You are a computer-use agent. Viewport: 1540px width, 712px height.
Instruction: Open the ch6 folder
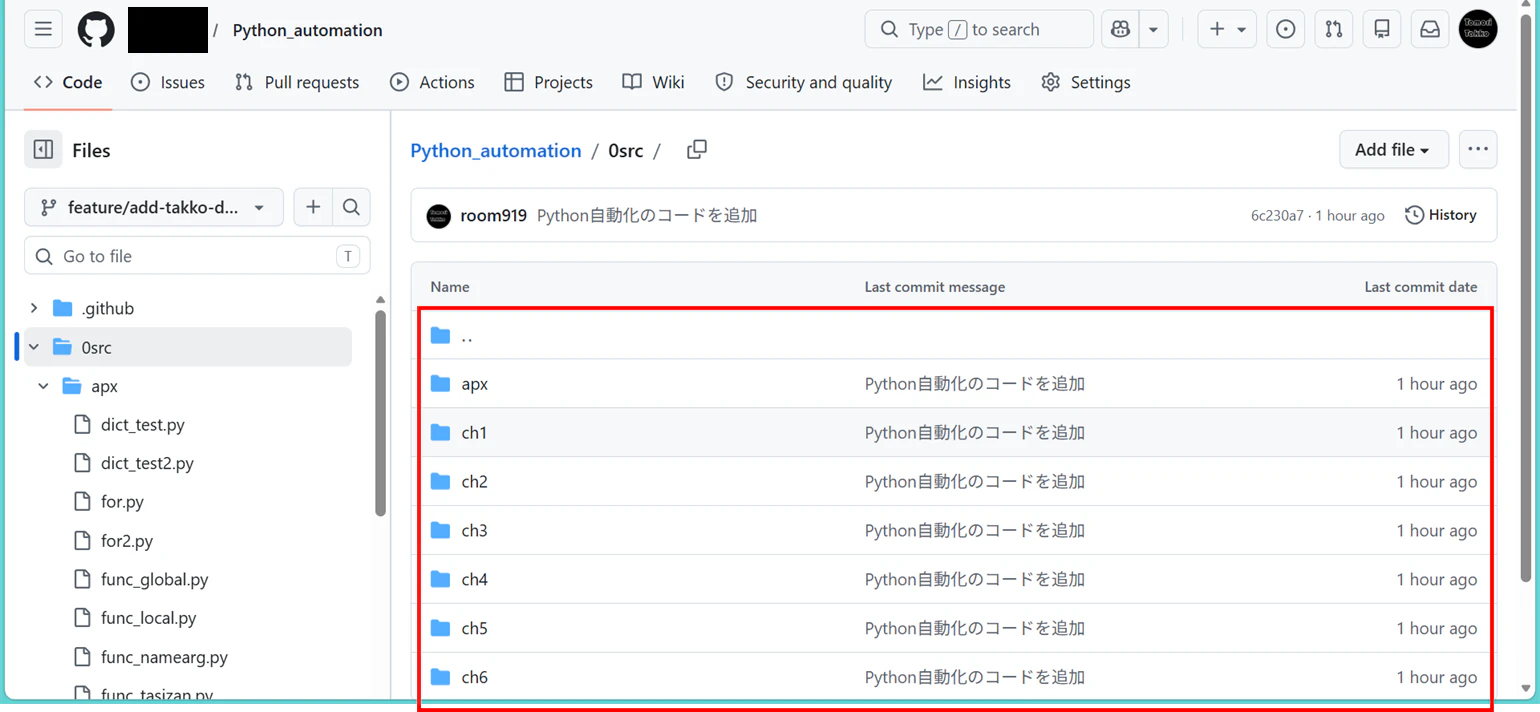(x=475, y=678)
